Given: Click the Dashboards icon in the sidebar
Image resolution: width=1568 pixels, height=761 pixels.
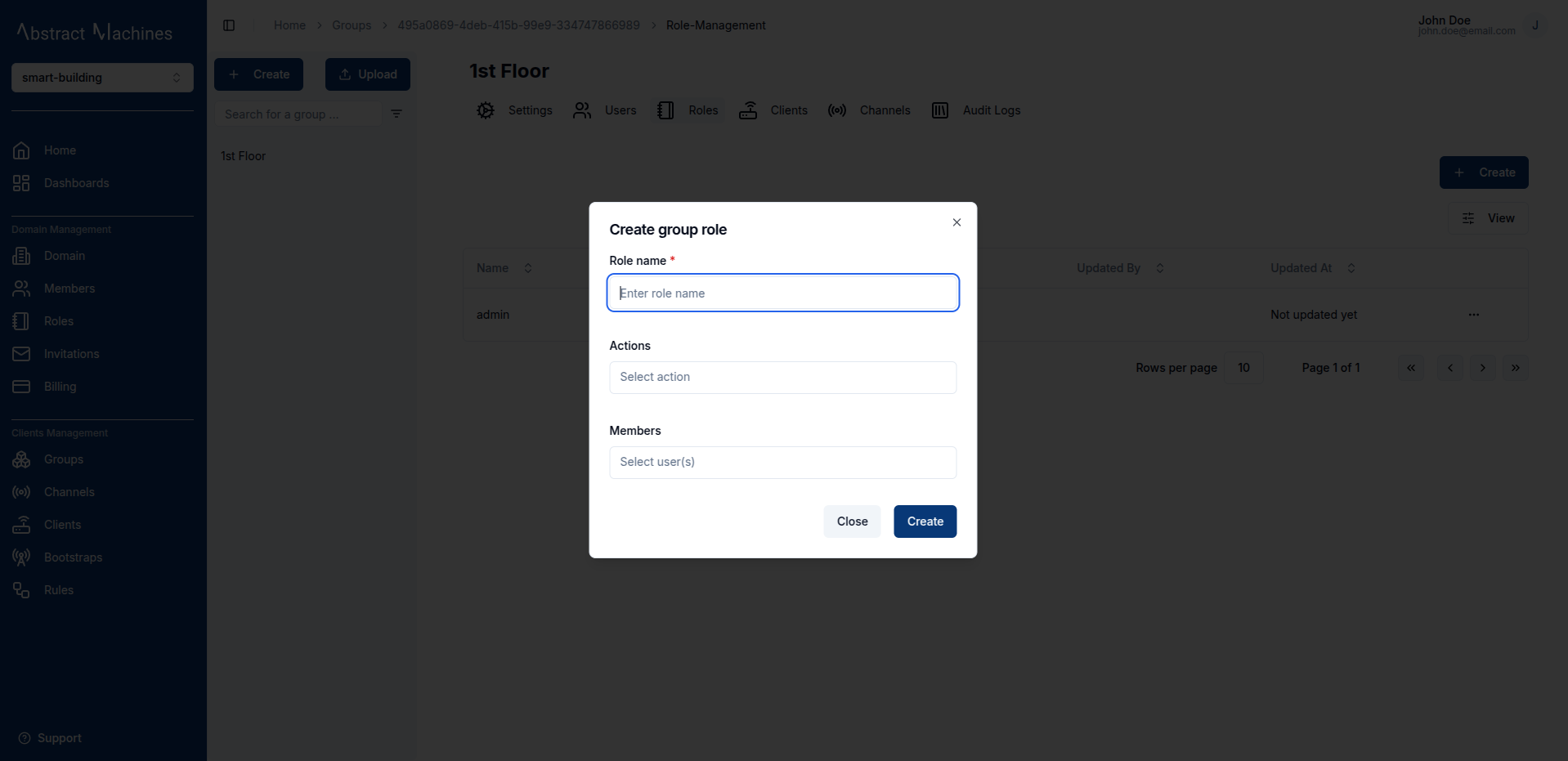Looking at the screenshot, I should pos(21,183).
